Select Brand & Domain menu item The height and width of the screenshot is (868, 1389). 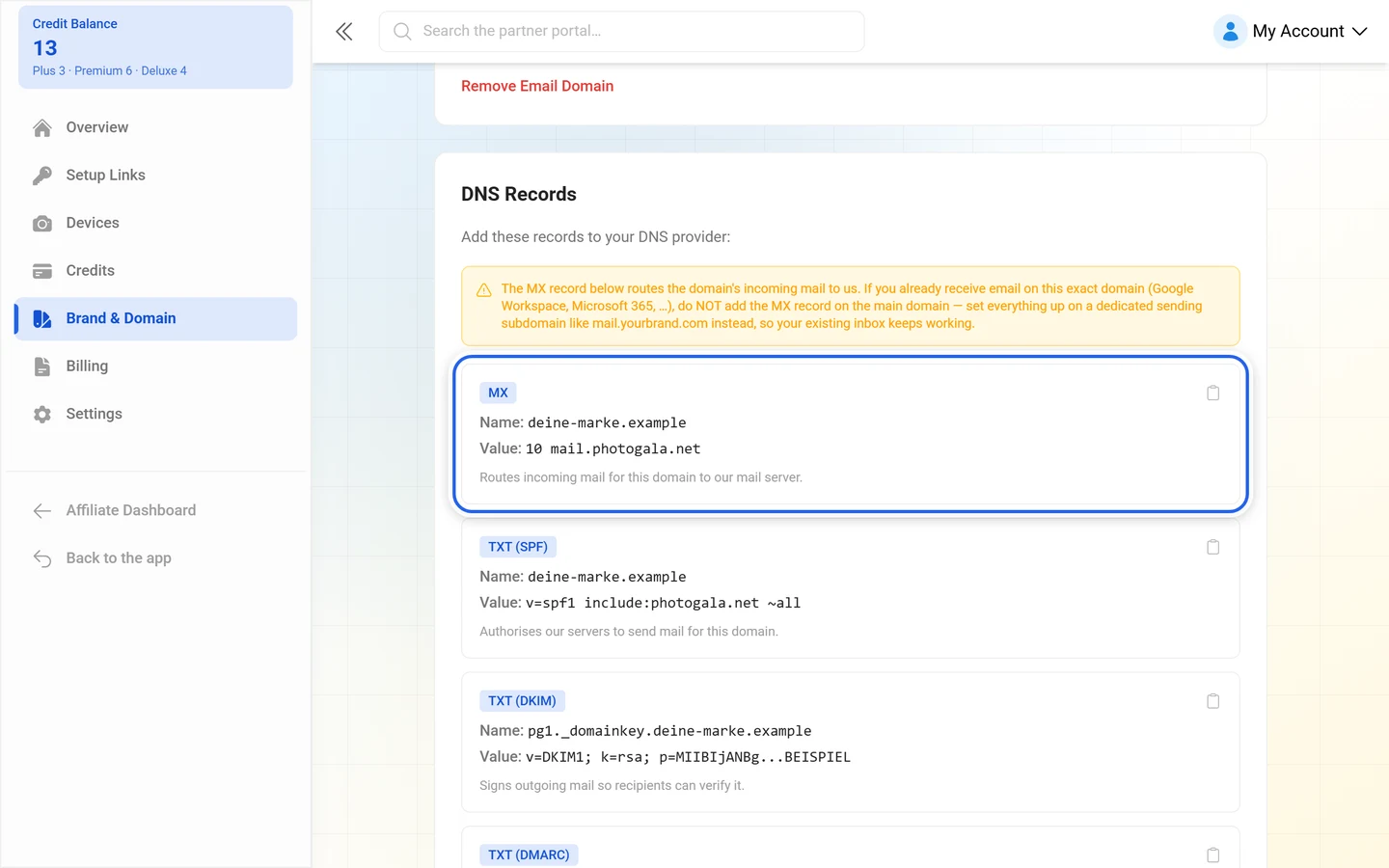click(x=155, y=318)
